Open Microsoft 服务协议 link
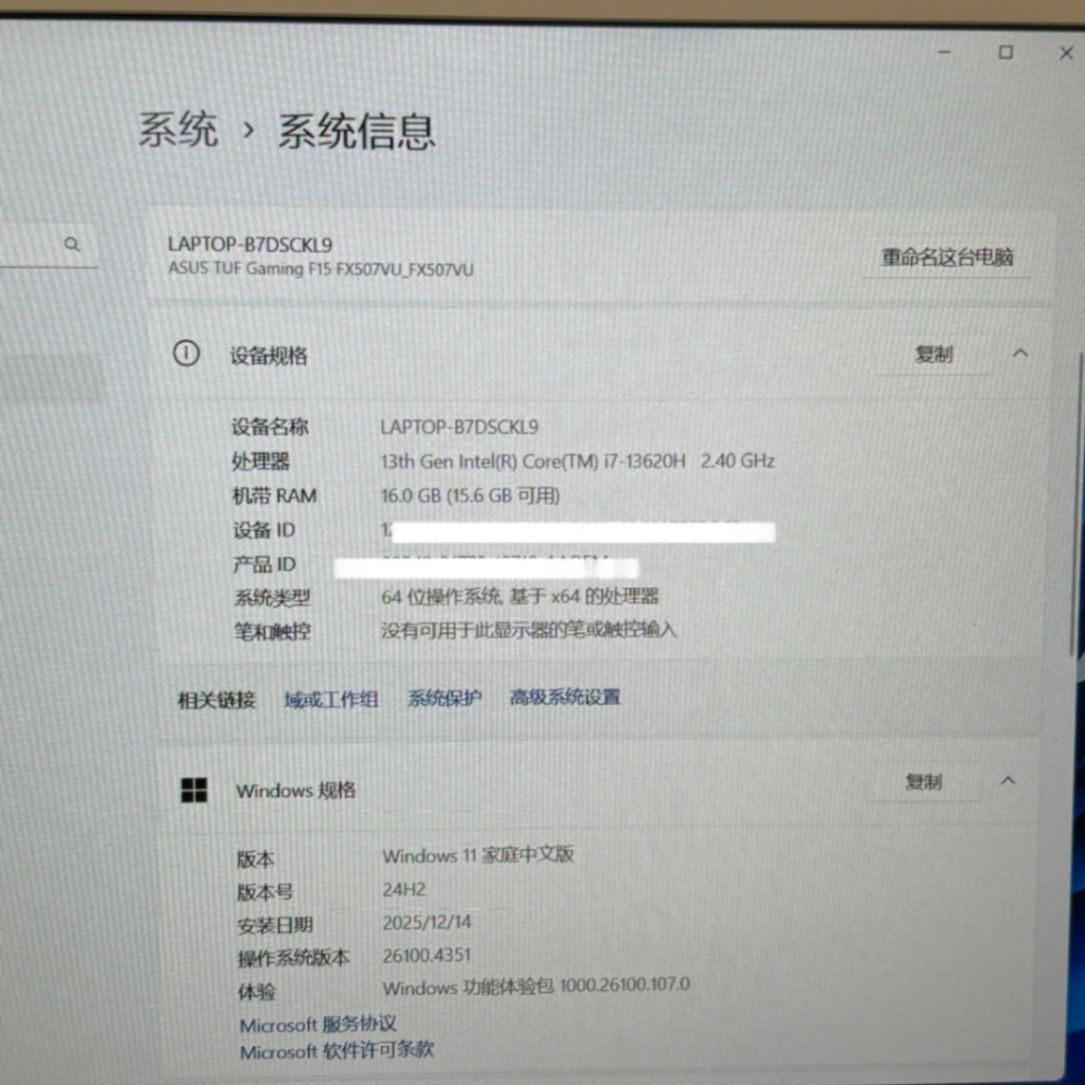1085x1085 pixels. pyautogui.click(x=318, y=1025)
